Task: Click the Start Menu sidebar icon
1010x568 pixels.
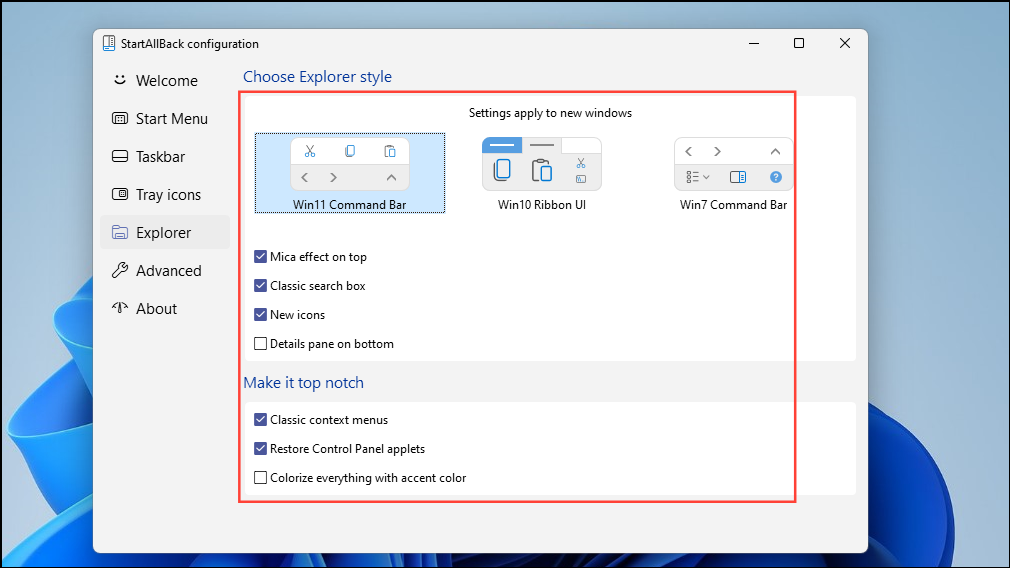Action: (120, 118)
